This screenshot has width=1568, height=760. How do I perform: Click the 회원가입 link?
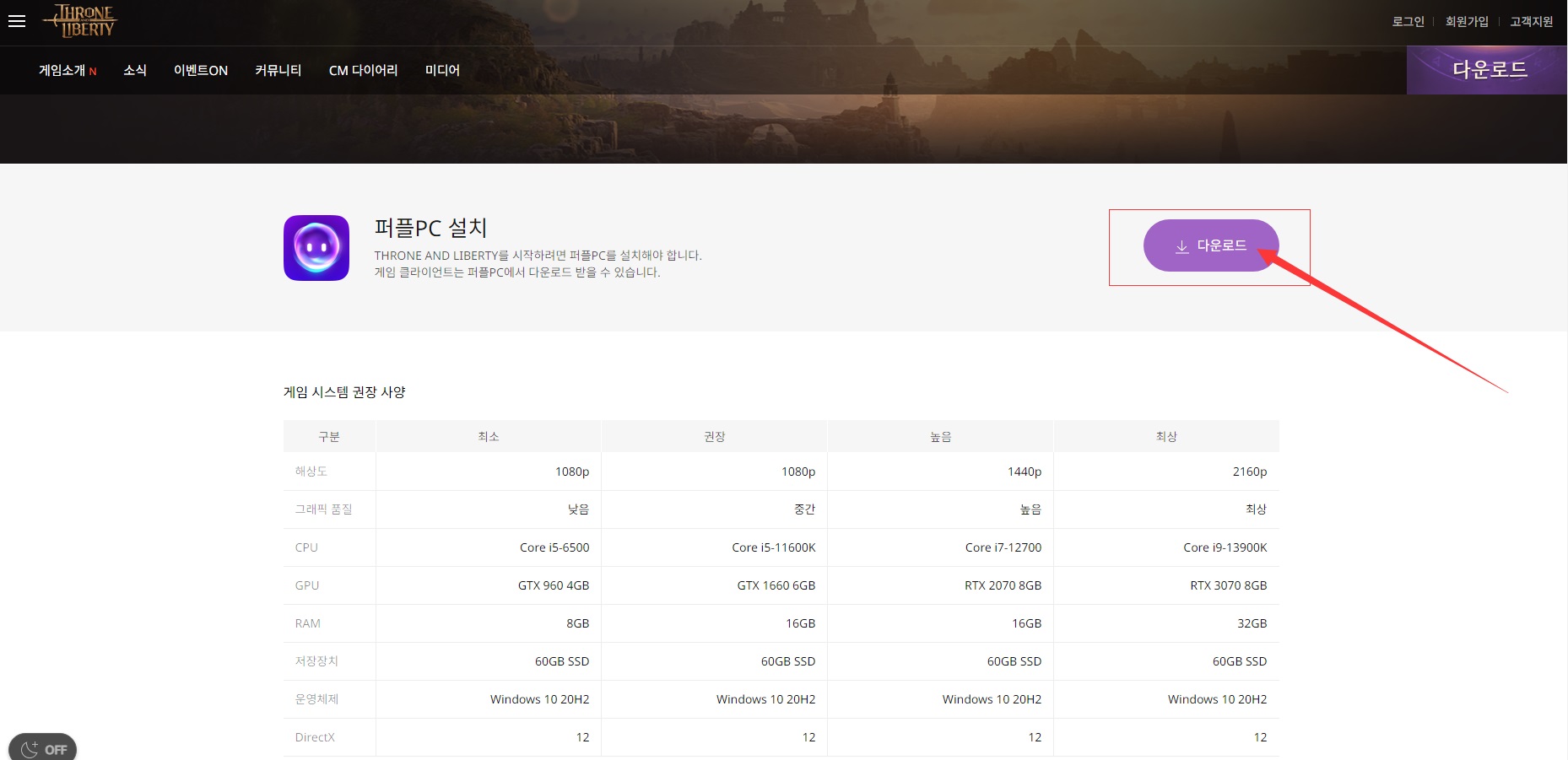click(x=1467, y=21)
